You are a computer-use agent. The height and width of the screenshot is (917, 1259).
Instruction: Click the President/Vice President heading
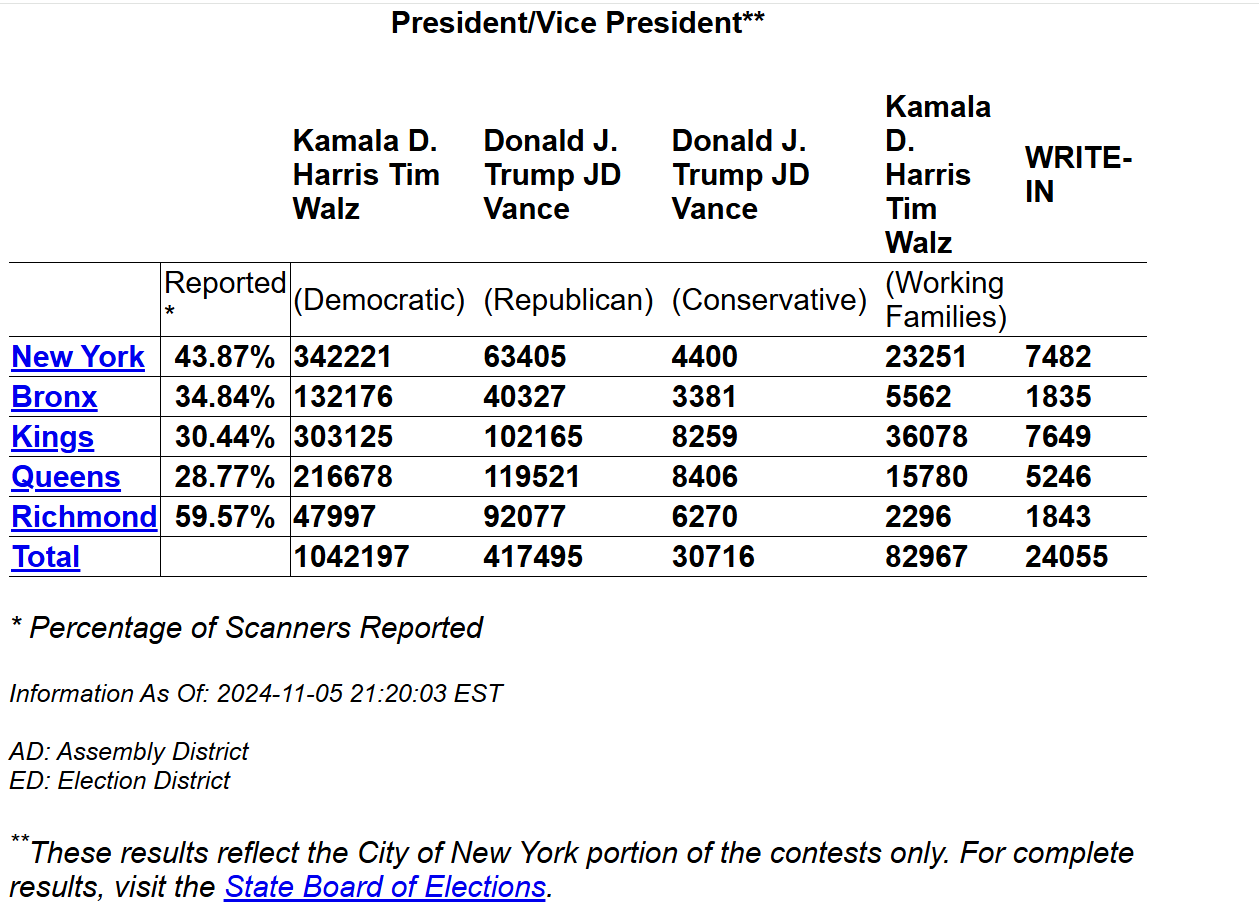click(578, 22)
